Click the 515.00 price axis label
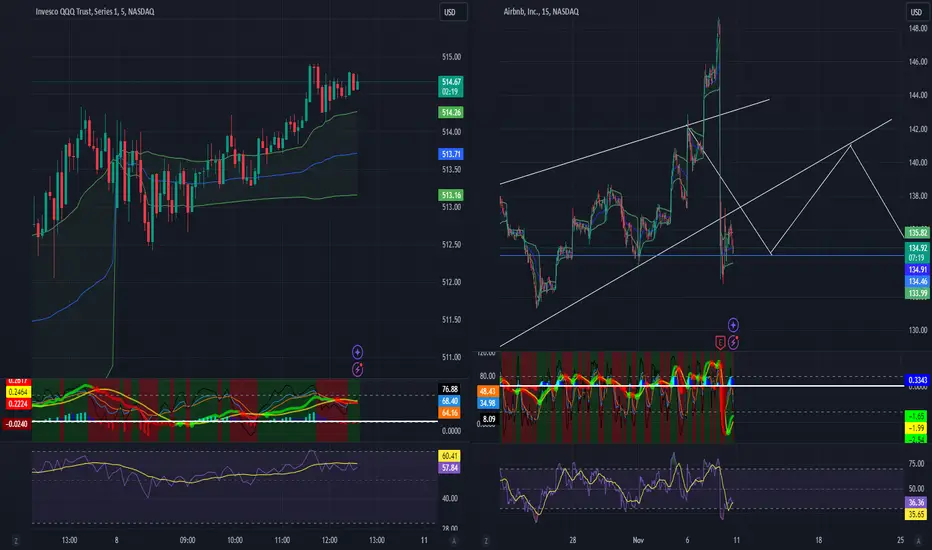This screenshot has height=550, width=932. (451, 57)
